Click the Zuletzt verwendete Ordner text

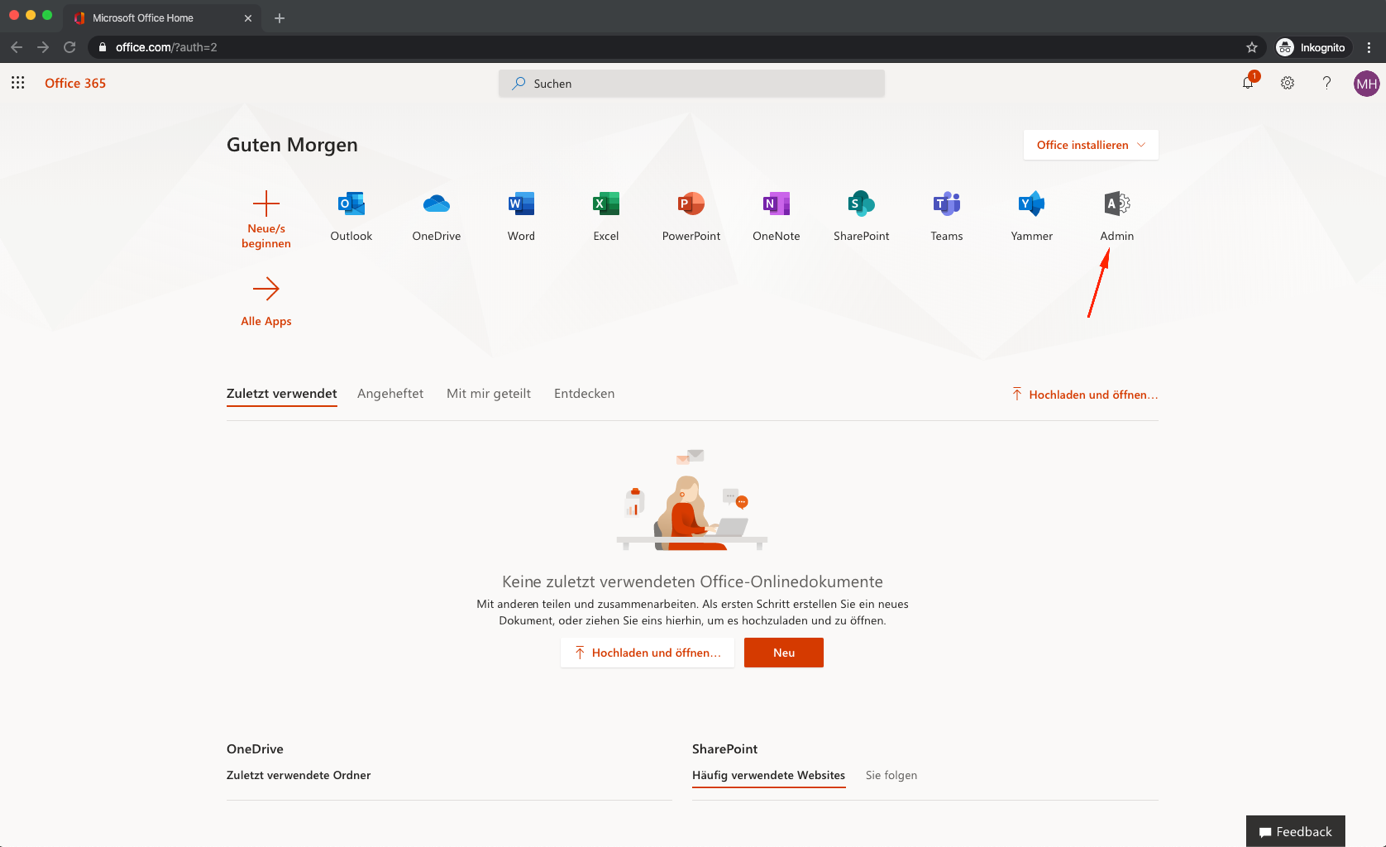pyautogui.click(x=299, y=775)
